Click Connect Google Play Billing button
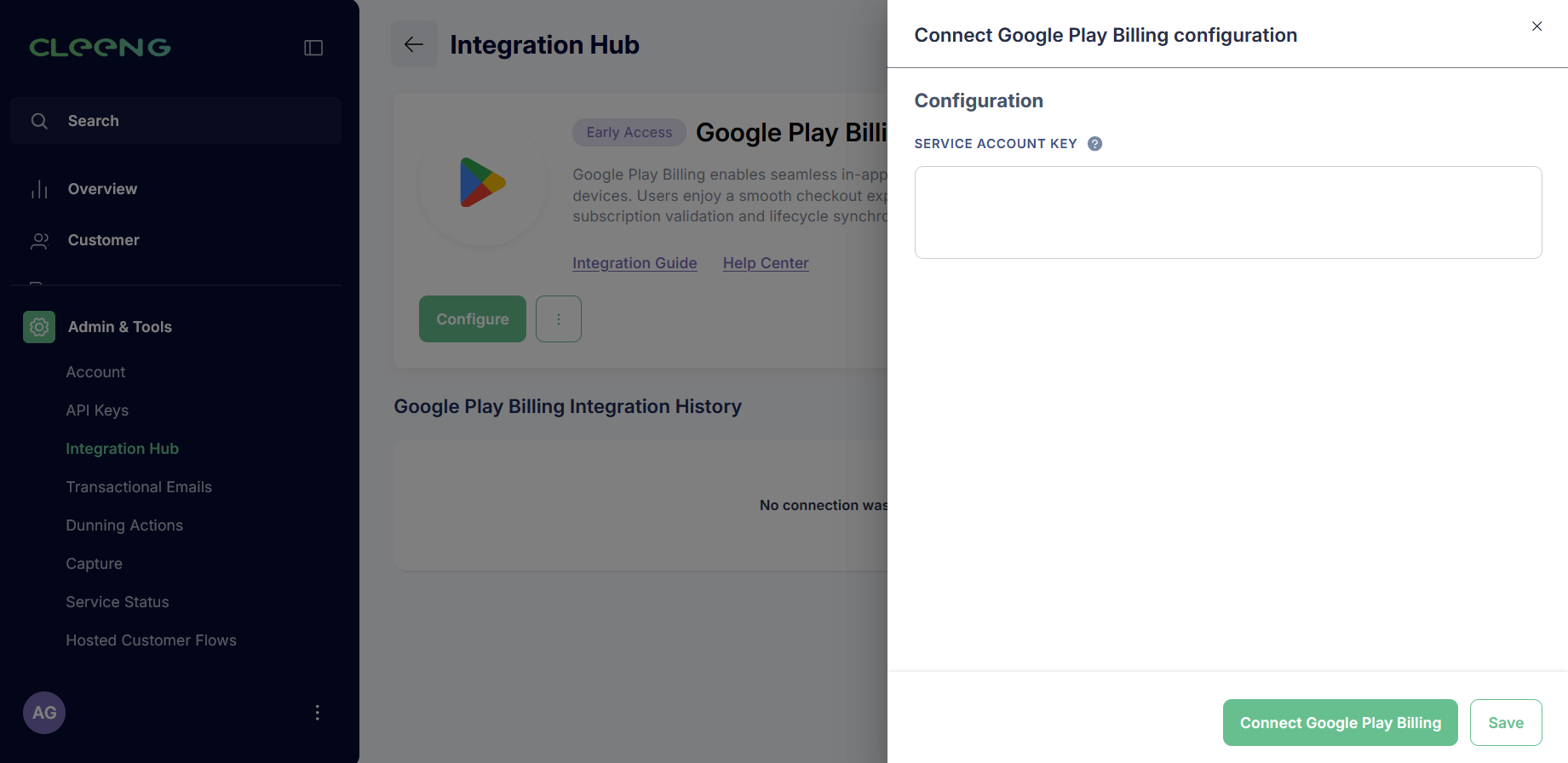The height and width of the screenshot is (763, 1568). (x=1341, y=723)
